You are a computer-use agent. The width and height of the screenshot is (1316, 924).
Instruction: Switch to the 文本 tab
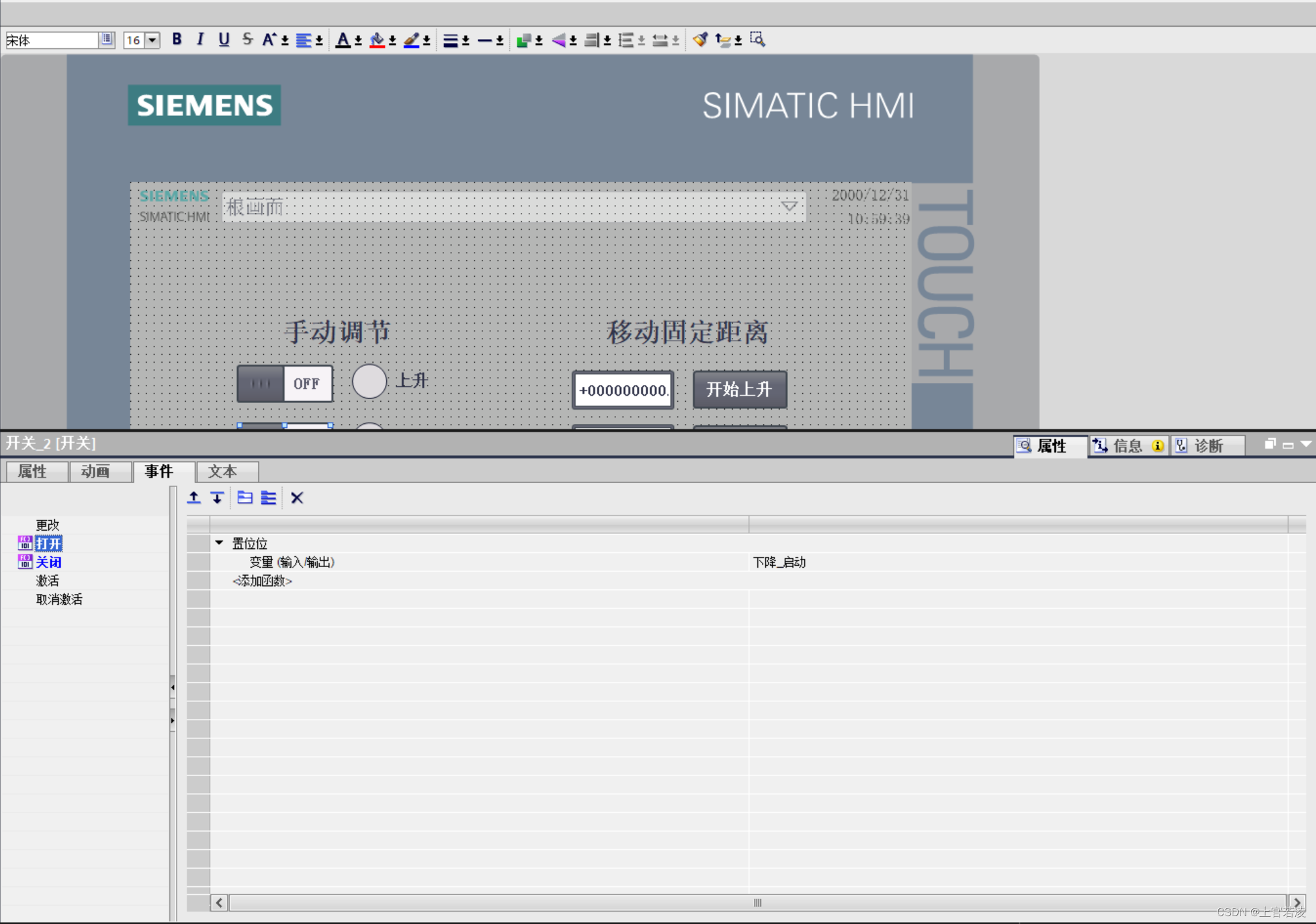point(223,471)
